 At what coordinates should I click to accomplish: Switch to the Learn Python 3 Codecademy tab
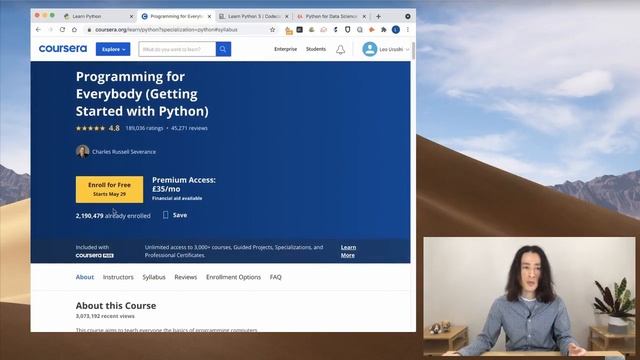pyautogui.click(x=254, y=16)
